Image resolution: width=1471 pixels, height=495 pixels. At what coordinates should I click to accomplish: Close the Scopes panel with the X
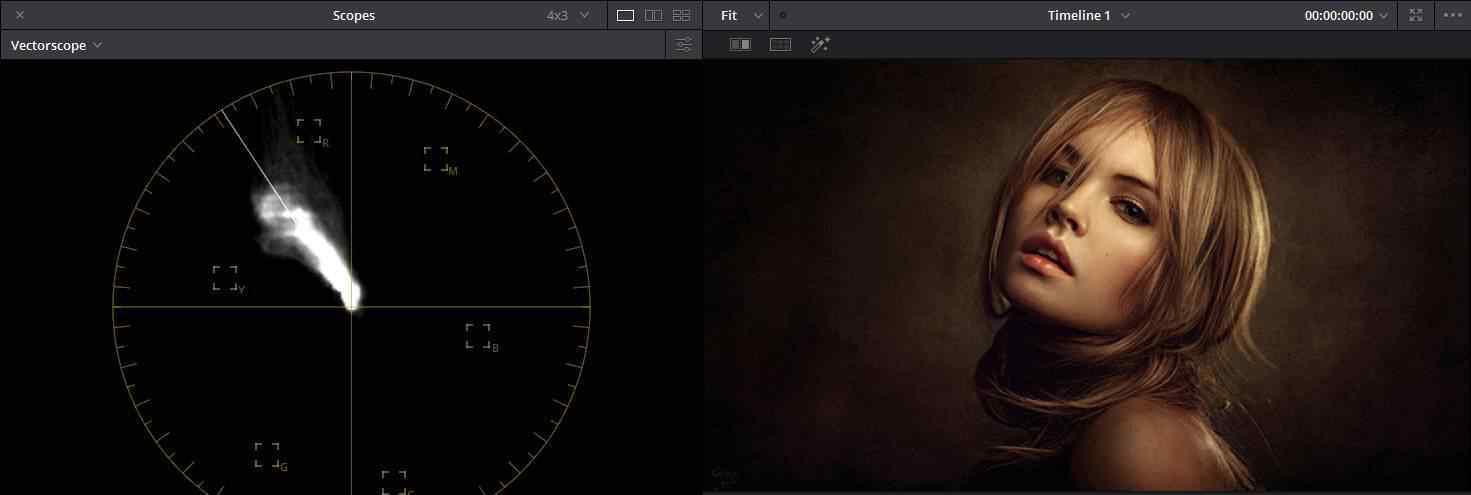coord(20,15)
